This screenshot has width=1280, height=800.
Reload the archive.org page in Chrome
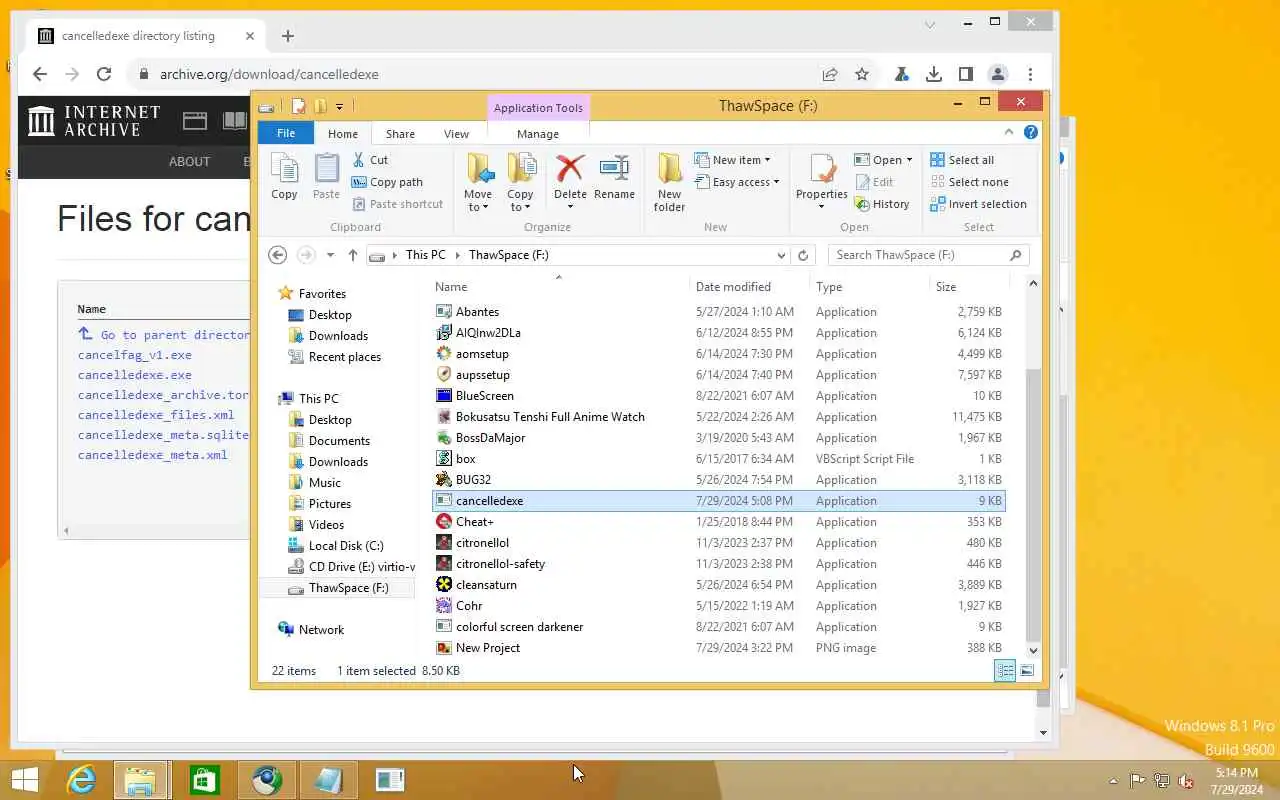[x=103, y=74]
